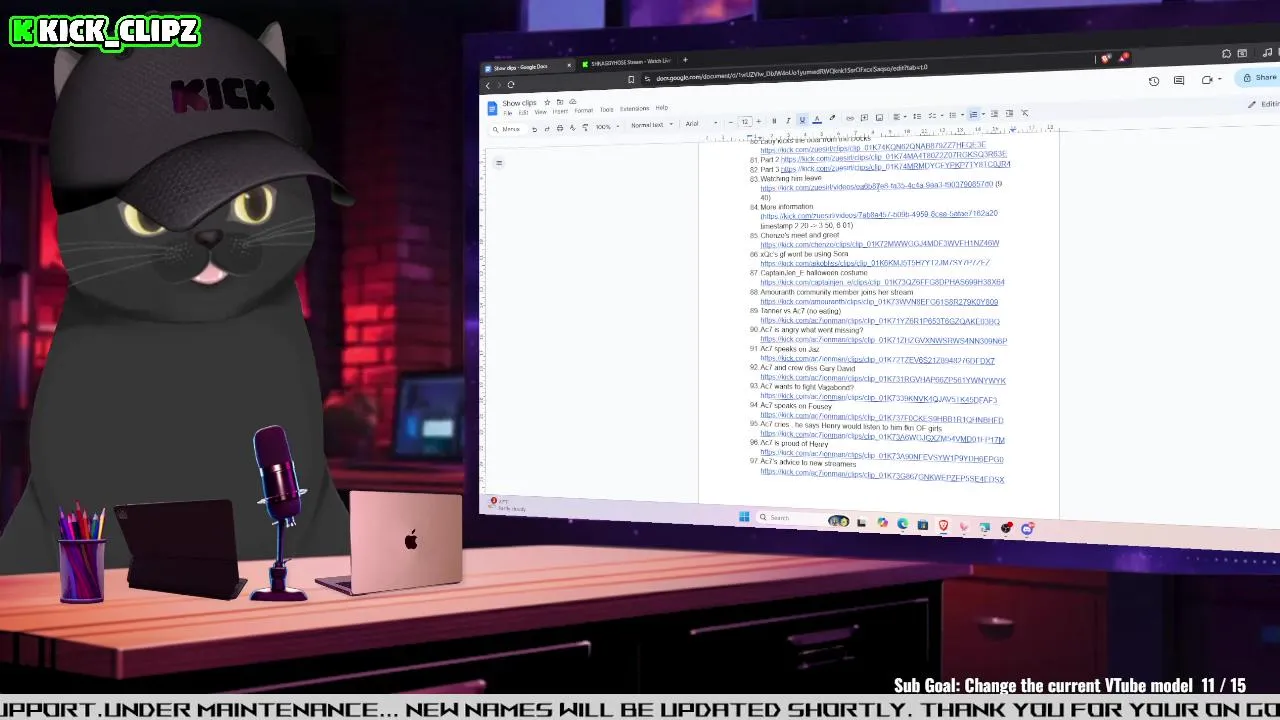
Task: Insert image using toolbar icon
Action: (x=879, y=118)
